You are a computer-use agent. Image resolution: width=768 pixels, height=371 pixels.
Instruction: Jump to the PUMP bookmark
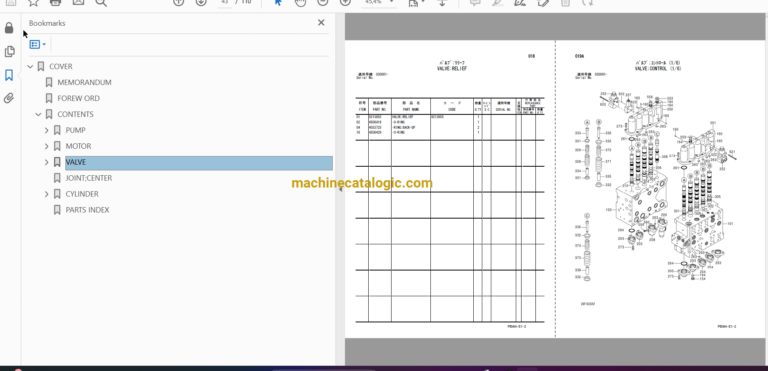click(x=75, y=130)
